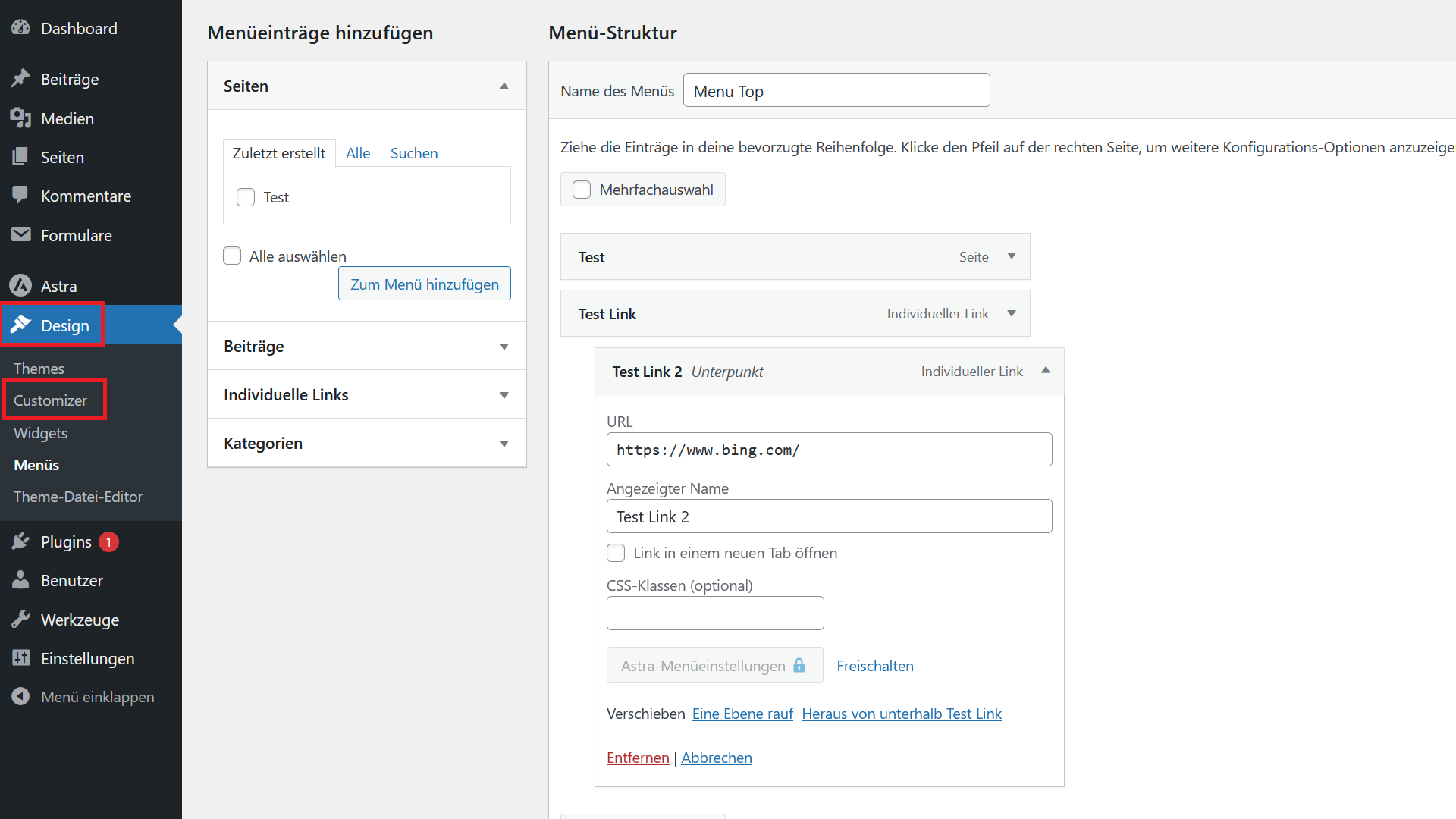Click the Dashboard icon in sidebar
Image resolution: width=1456 pixels, height=819 pixels.
(20, 27)
